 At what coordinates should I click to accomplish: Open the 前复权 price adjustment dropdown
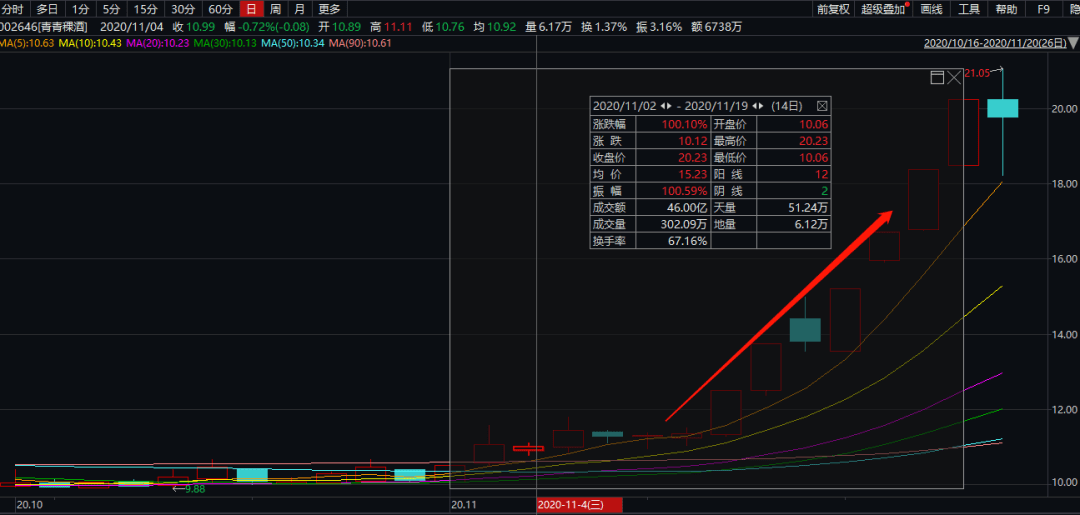833,9
